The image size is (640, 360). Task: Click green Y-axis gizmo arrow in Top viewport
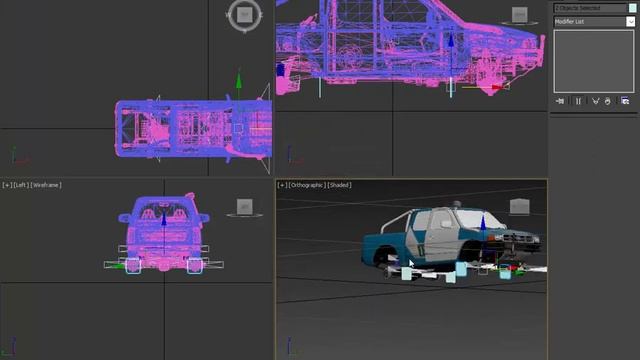coord(239,81)
